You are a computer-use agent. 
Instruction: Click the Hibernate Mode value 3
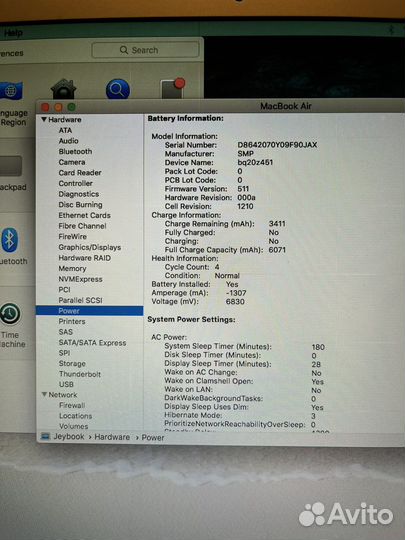pos(313,416)
